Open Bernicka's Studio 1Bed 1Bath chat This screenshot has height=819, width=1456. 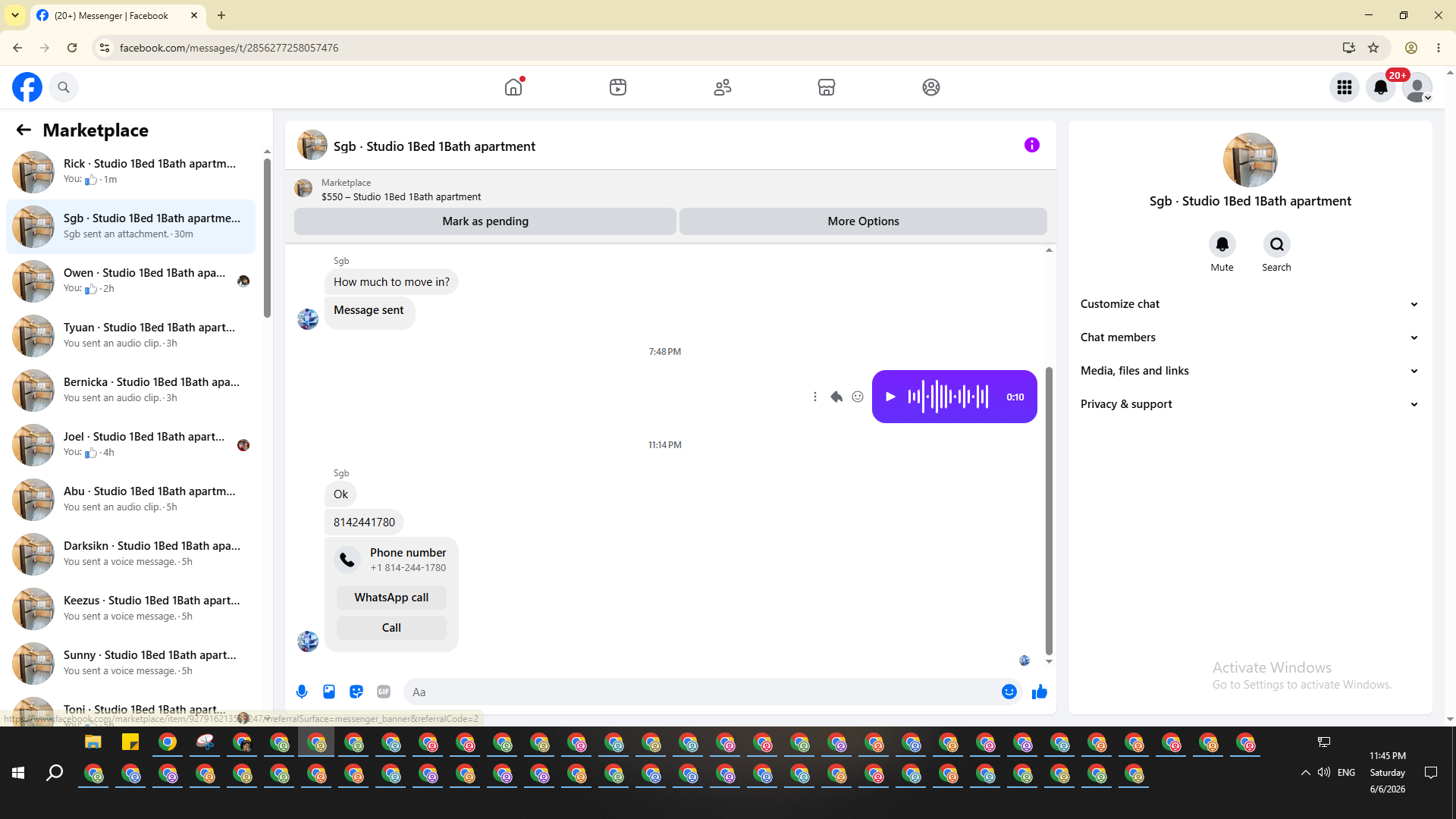(x=130, y=391)
